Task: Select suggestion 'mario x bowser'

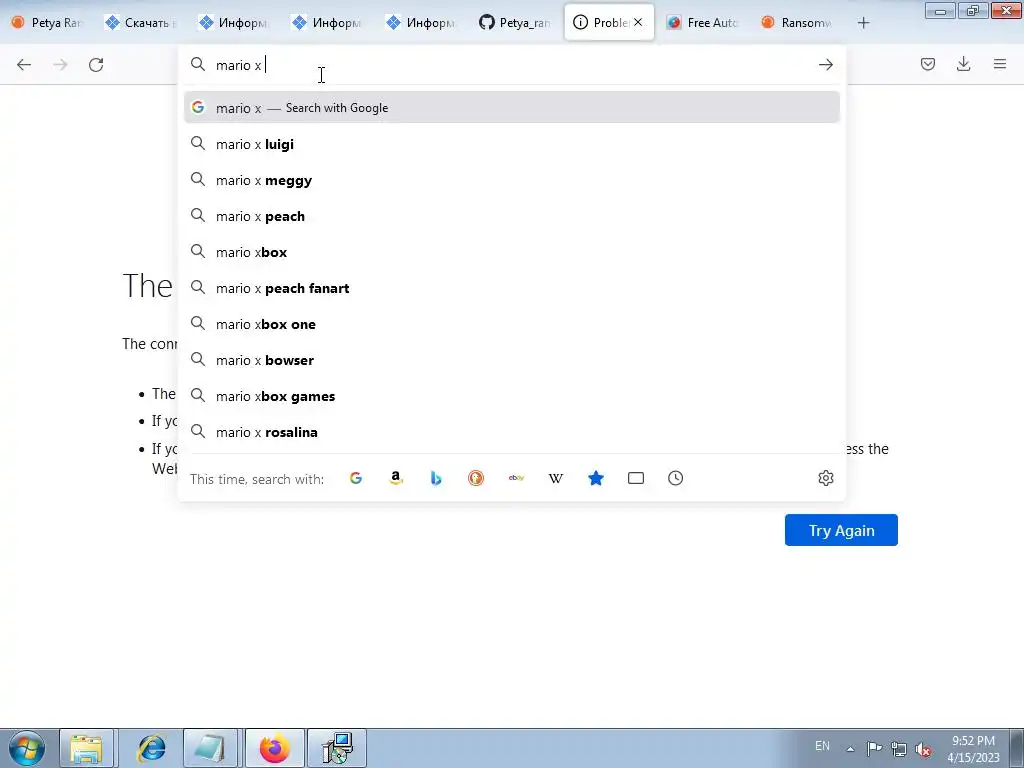Action: 512,360
